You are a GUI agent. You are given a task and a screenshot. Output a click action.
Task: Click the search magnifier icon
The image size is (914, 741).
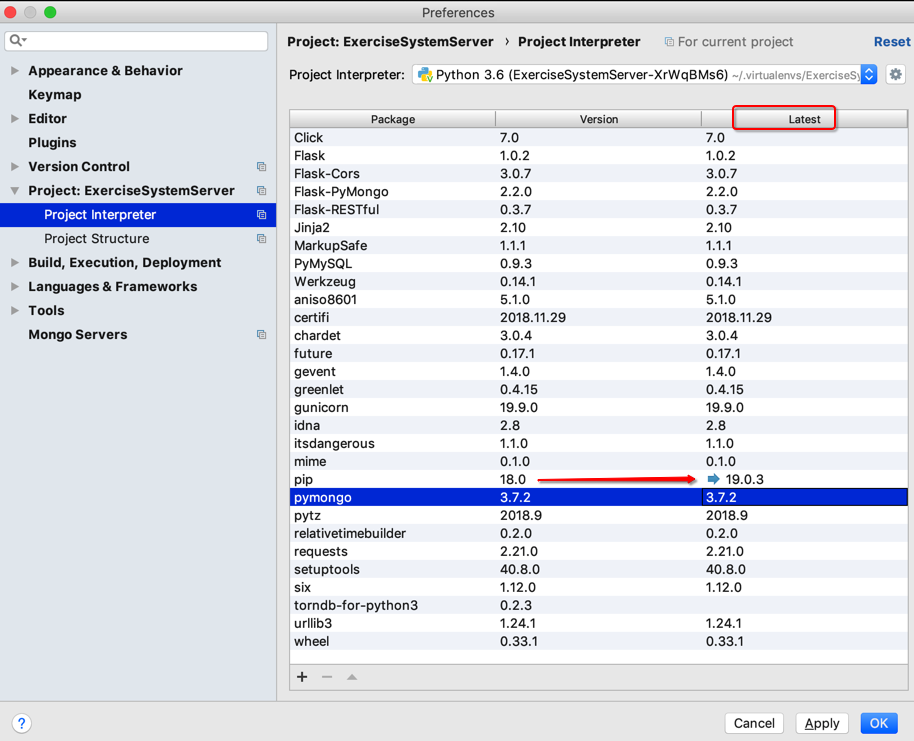tap(17, 40)
